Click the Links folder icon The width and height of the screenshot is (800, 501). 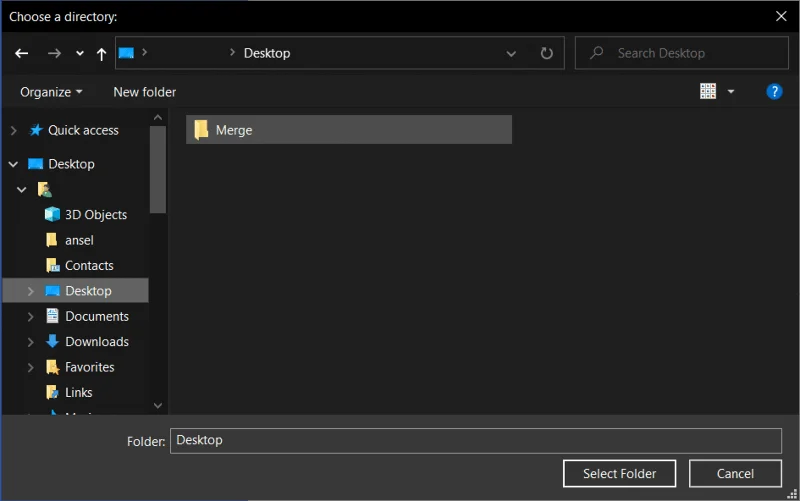(53, 392)
